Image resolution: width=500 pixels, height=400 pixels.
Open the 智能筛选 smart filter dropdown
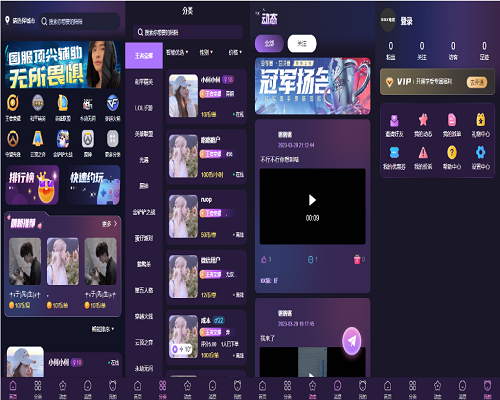tap(177, 52)
